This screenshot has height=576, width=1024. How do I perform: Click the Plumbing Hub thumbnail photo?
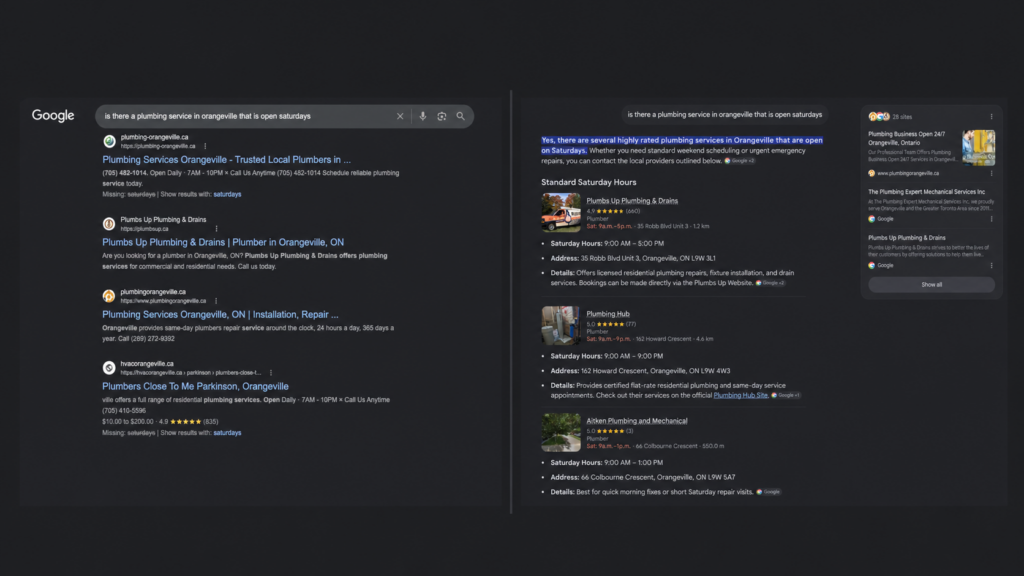561,325
